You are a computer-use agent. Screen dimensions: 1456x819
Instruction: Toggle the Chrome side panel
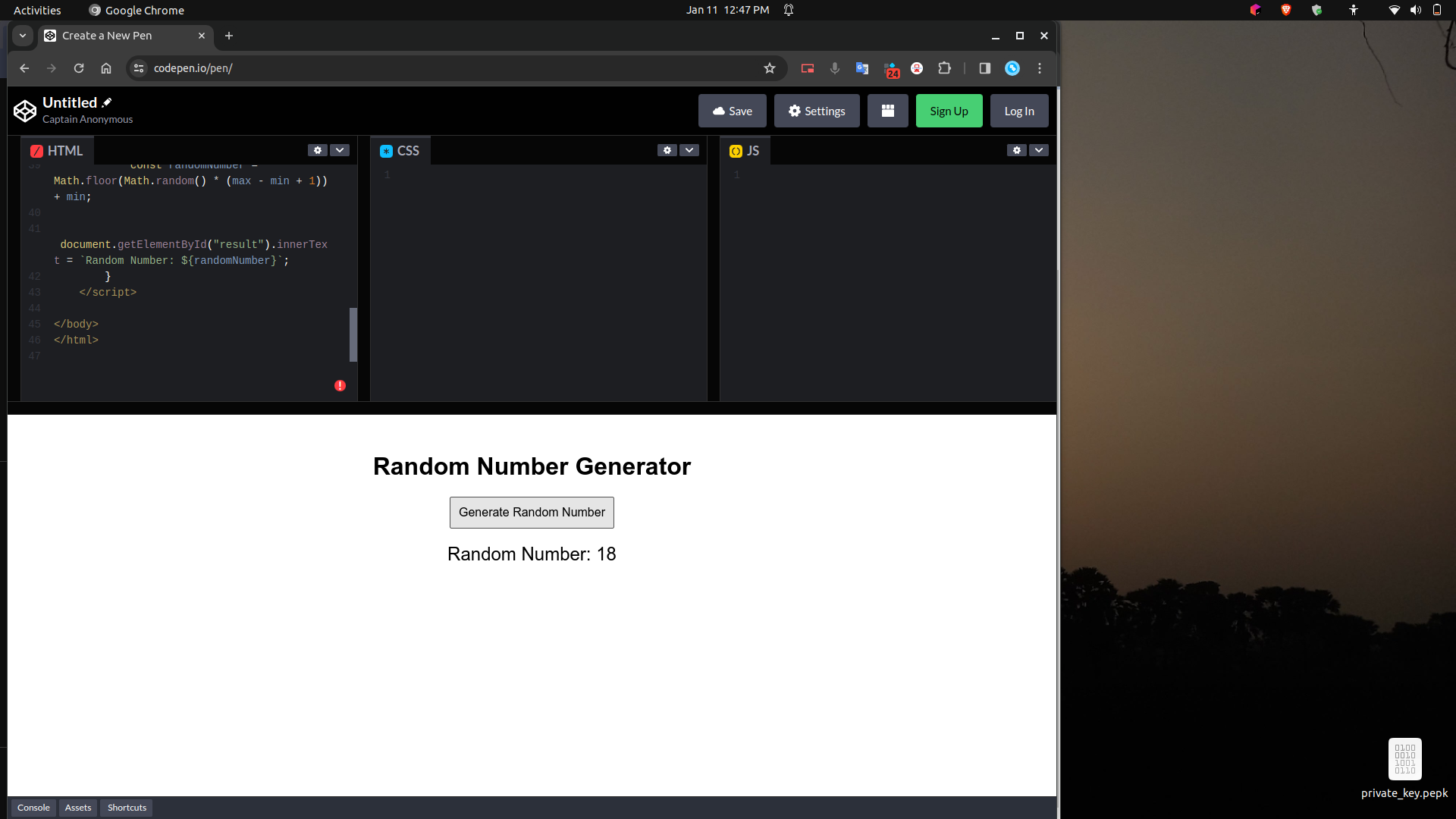(984, 68)
